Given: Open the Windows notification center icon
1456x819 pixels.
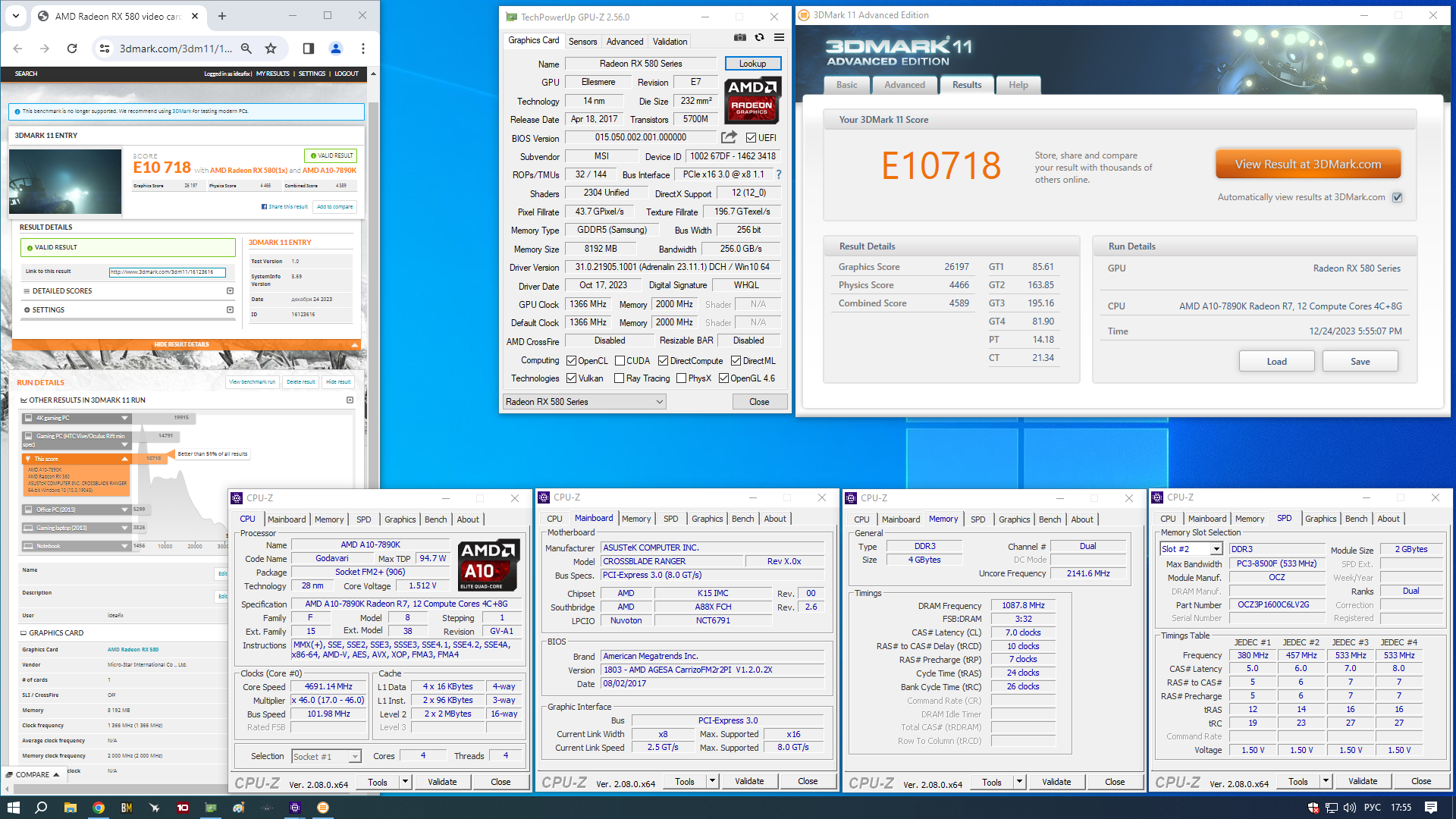Looking at the screenshot, I should click(x=1431, y=808).
